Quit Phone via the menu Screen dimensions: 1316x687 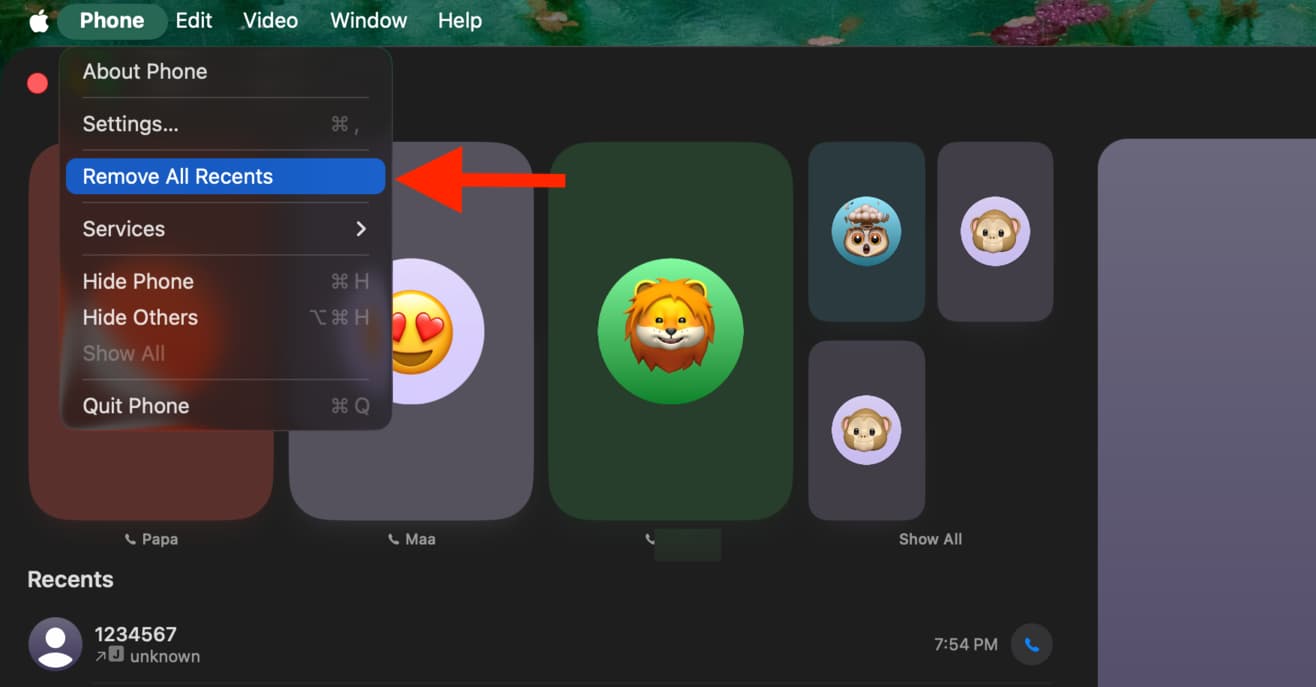tap(225, 406)
